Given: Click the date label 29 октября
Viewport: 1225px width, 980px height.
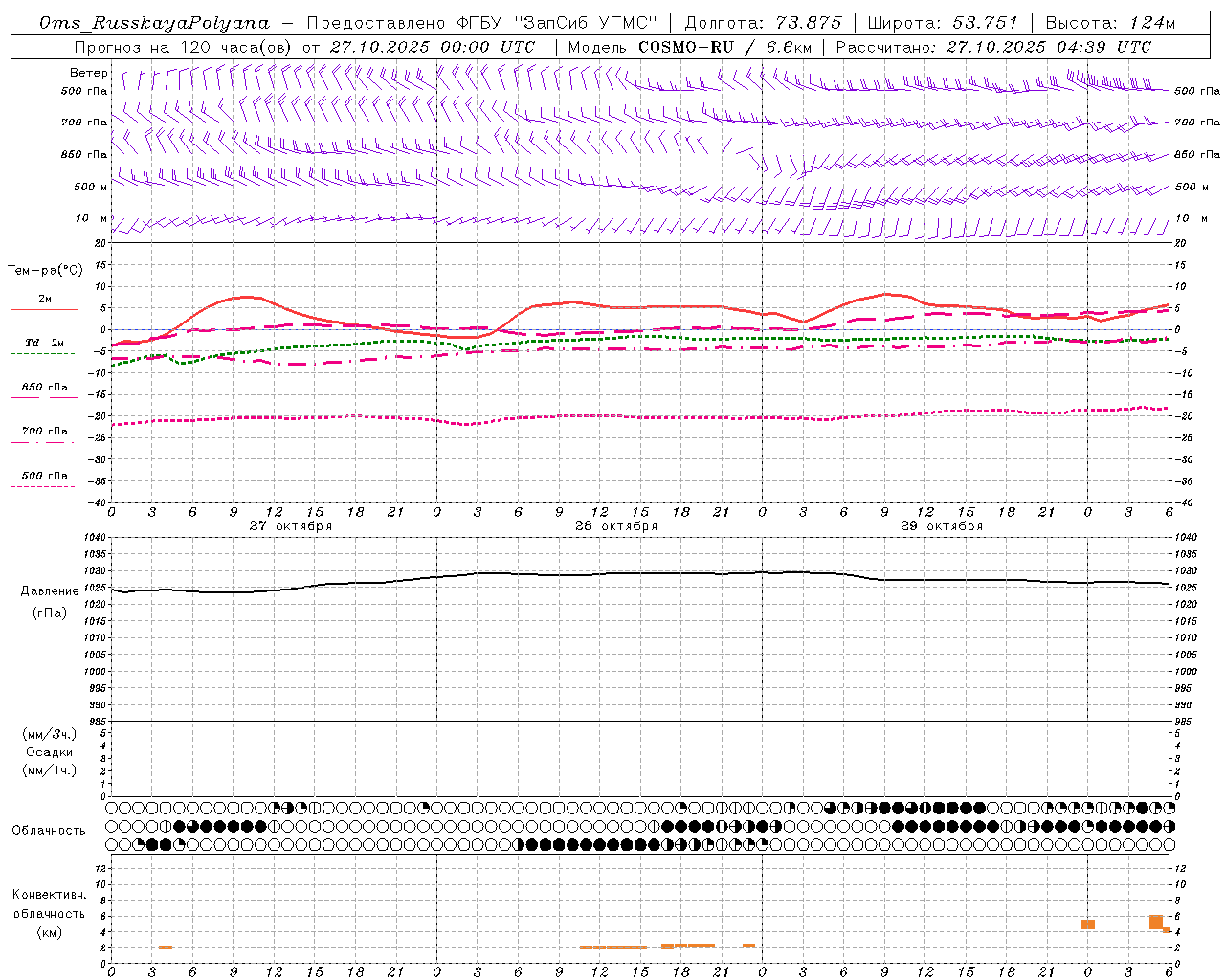Looking at the screenshot, I should [942, 525].
